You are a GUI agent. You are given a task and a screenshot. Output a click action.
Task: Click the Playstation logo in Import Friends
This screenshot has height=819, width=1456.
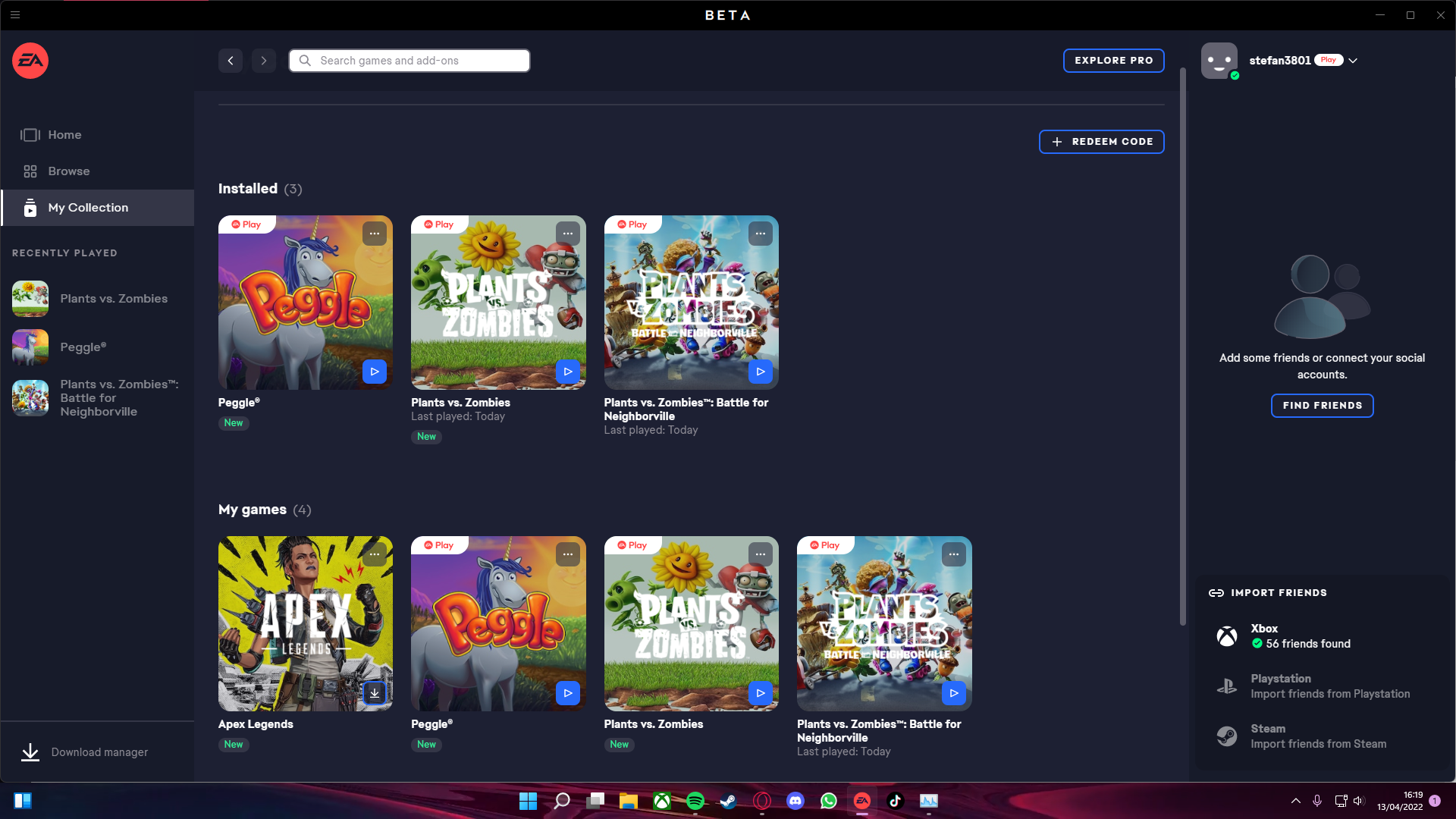coord(1226,686)
